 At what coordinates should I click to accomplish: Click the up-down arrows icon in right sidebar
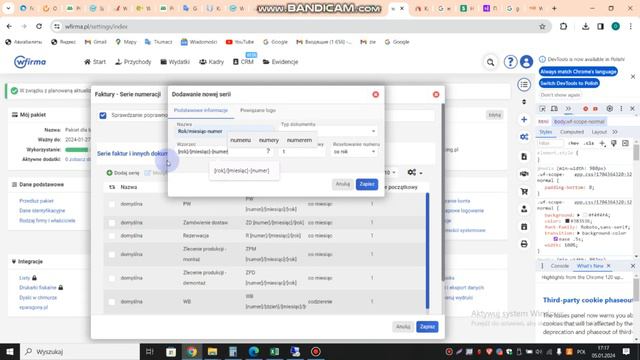pyautogui.click(x=524, y=102)
